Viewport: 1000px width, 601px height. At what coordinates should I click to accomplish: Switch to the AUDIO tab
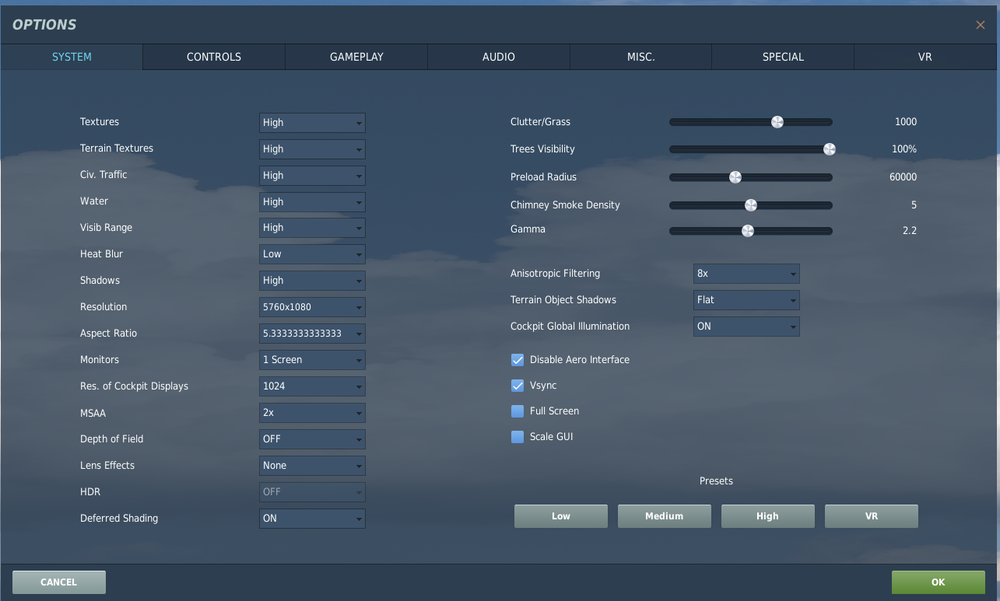point(498,57)
